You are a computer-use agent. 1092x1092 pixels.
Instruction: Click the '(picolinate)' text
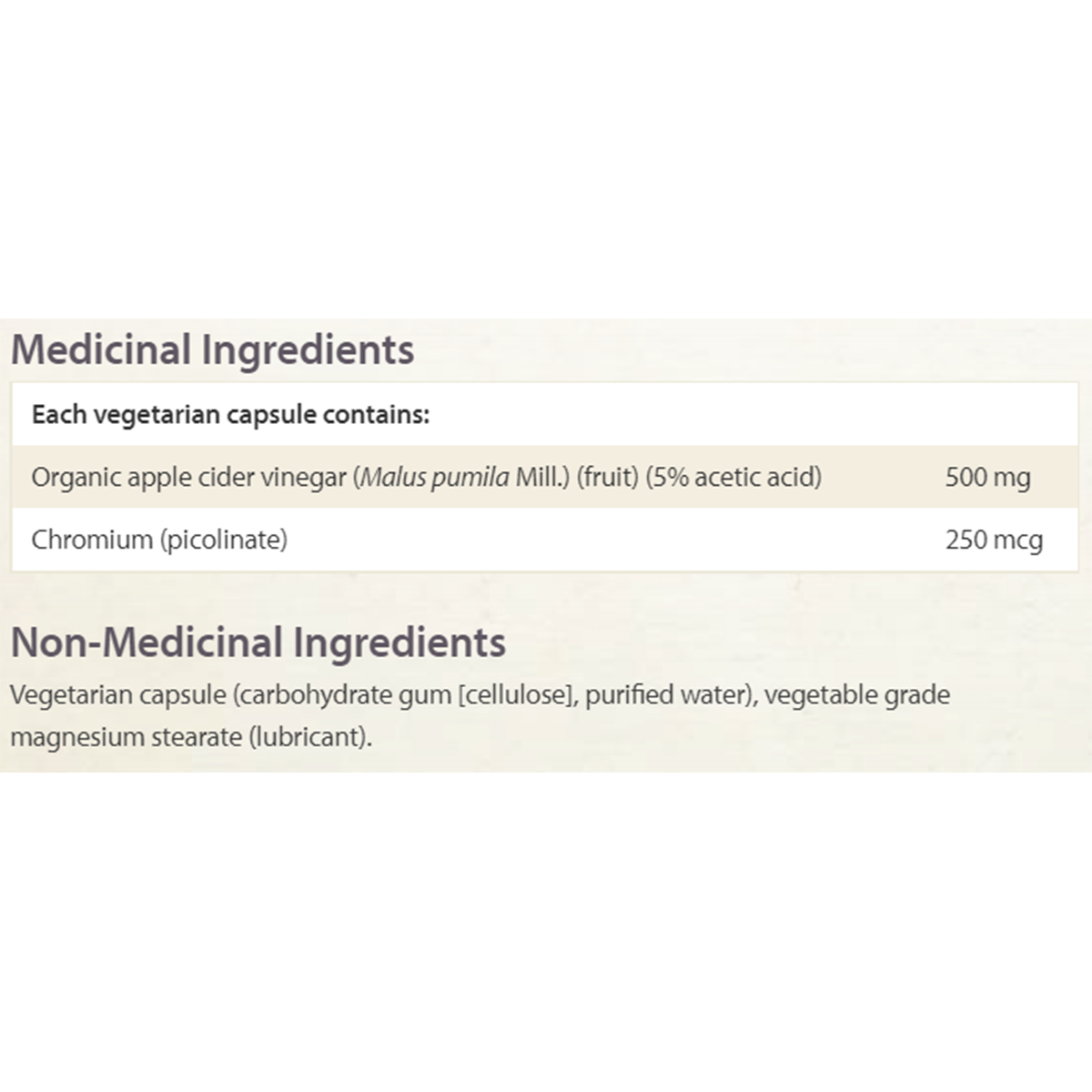click(224, 540)
